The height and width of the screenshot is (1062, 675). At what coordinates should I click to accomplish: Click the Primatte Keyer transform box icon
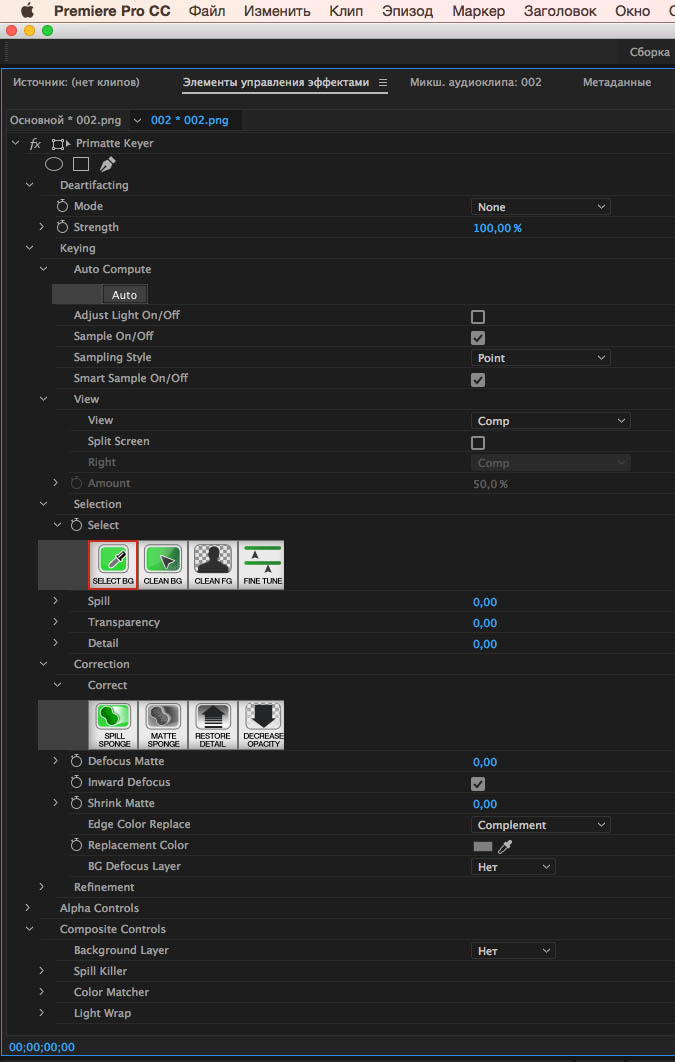coord(60,144)
